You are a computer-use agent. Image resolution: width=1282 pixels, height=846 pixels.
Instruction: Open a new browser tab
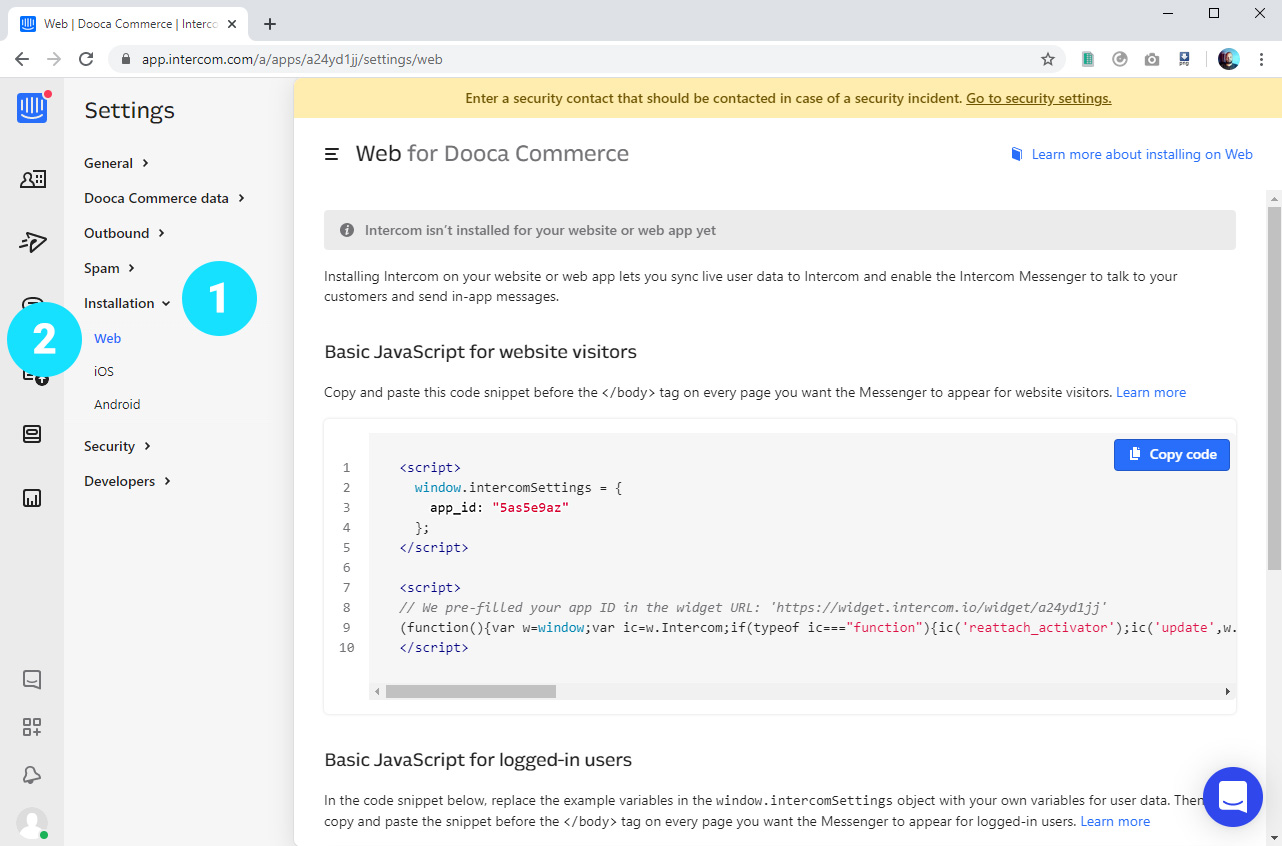pos(270,24)
